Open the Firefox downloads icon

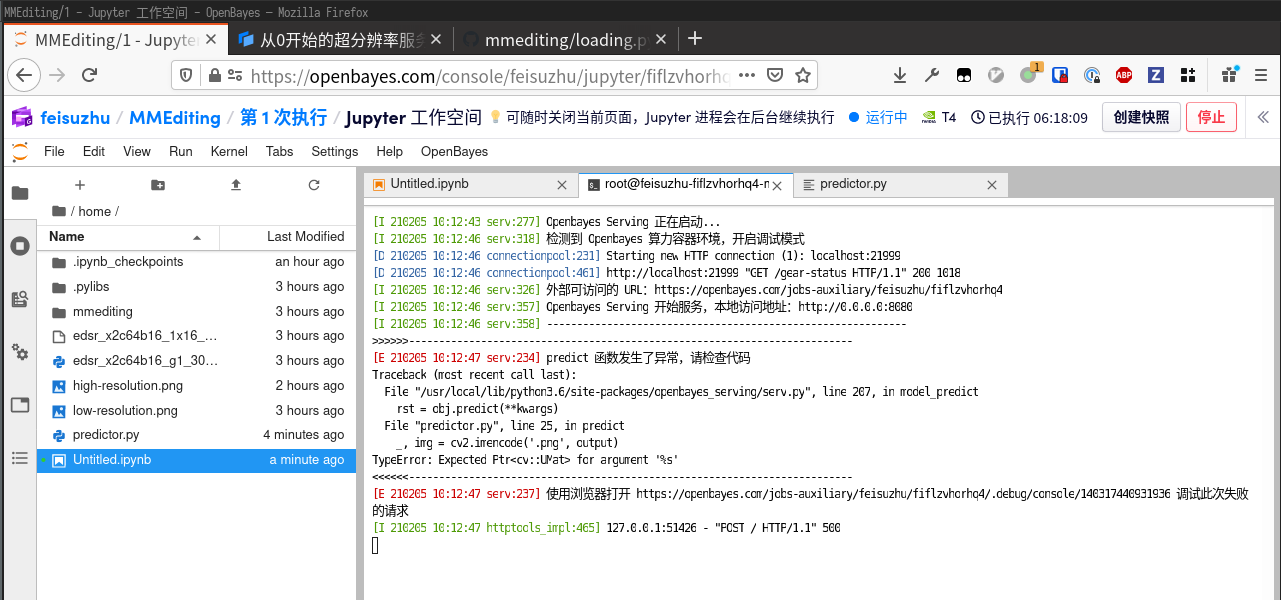click(900, 75)
